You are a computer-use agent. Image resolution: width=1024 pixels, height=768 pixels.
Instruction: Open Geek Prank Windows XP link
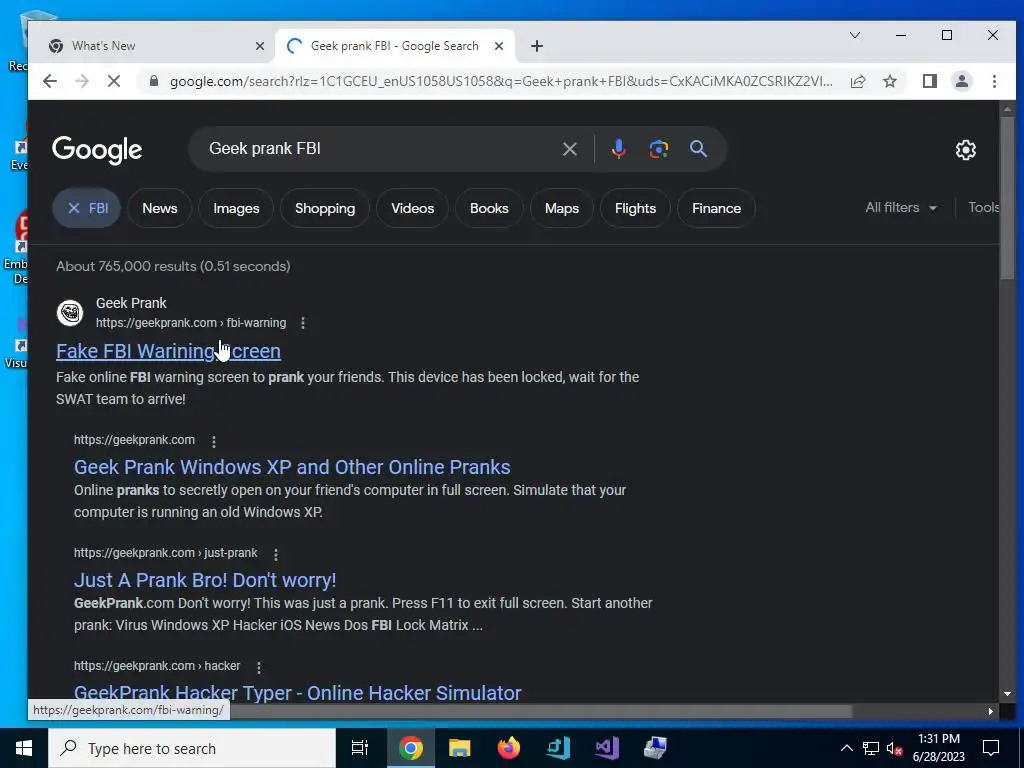pyautogui.click(x=292, y=467)
